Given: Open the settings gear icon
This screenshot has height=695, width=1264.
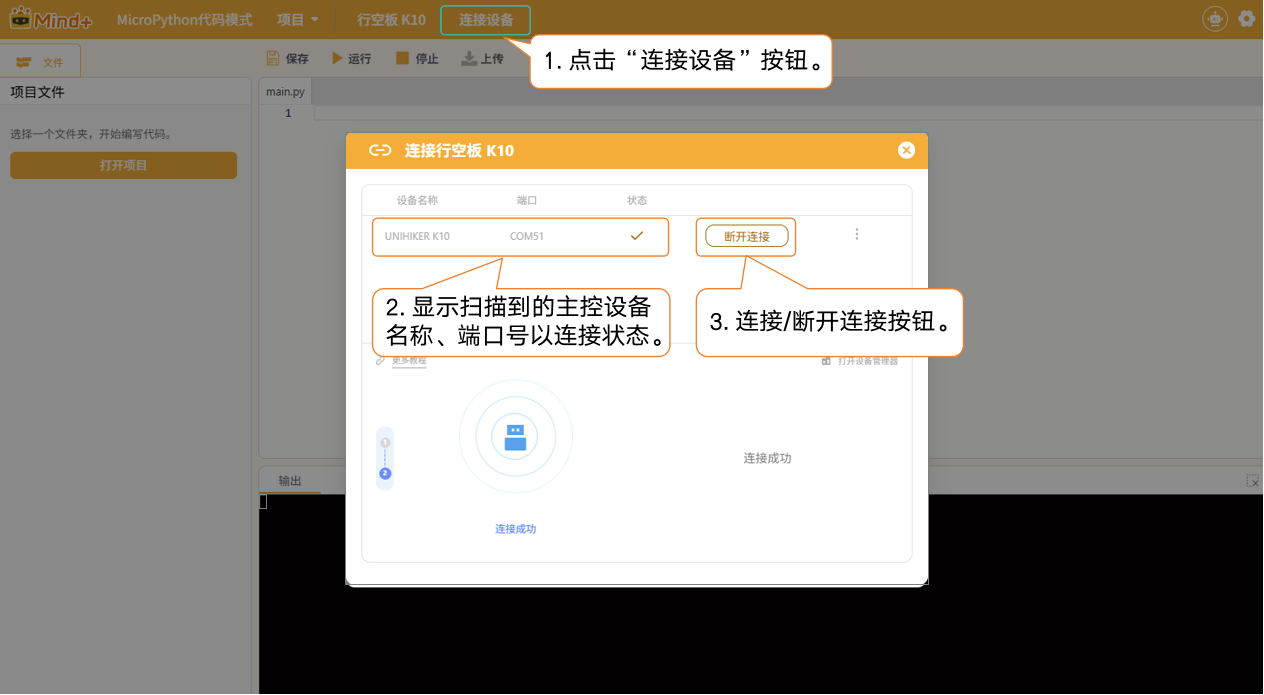Looking at the screenshot, I should pos(1247,19).
